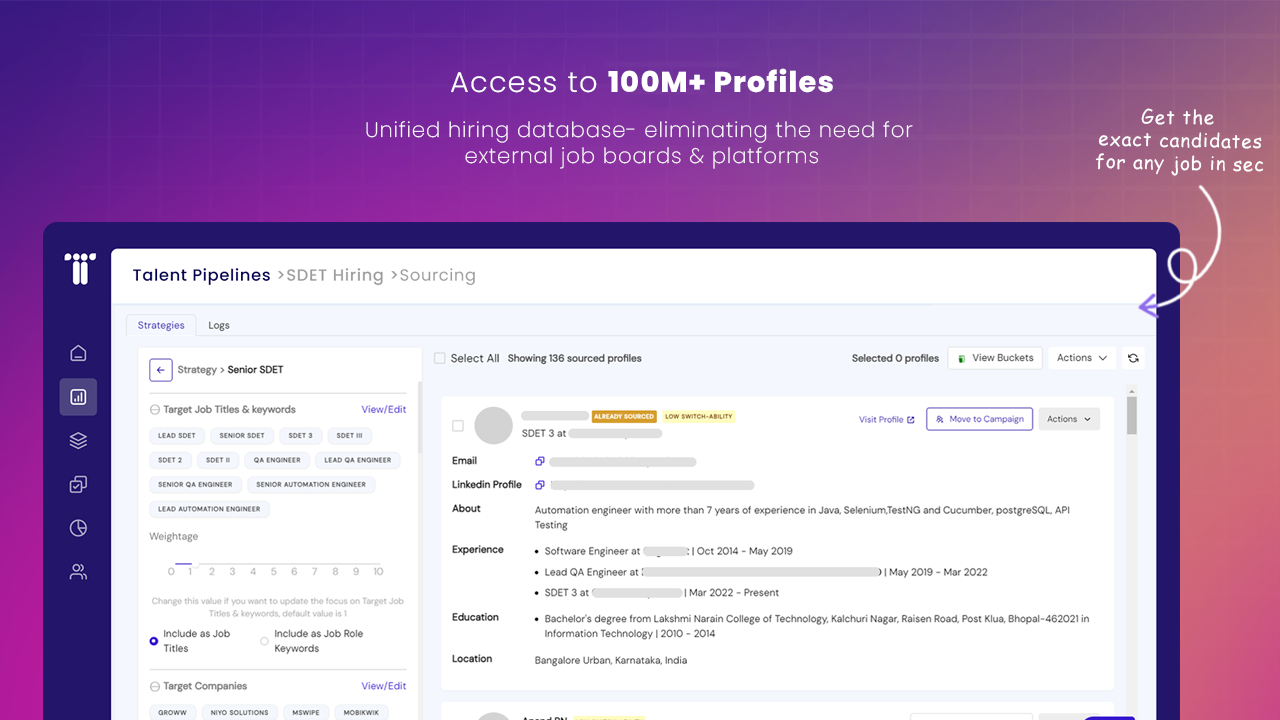Click View/Edit for Target Companies
The image size is (1280, 720).
(x=384, y=687)
